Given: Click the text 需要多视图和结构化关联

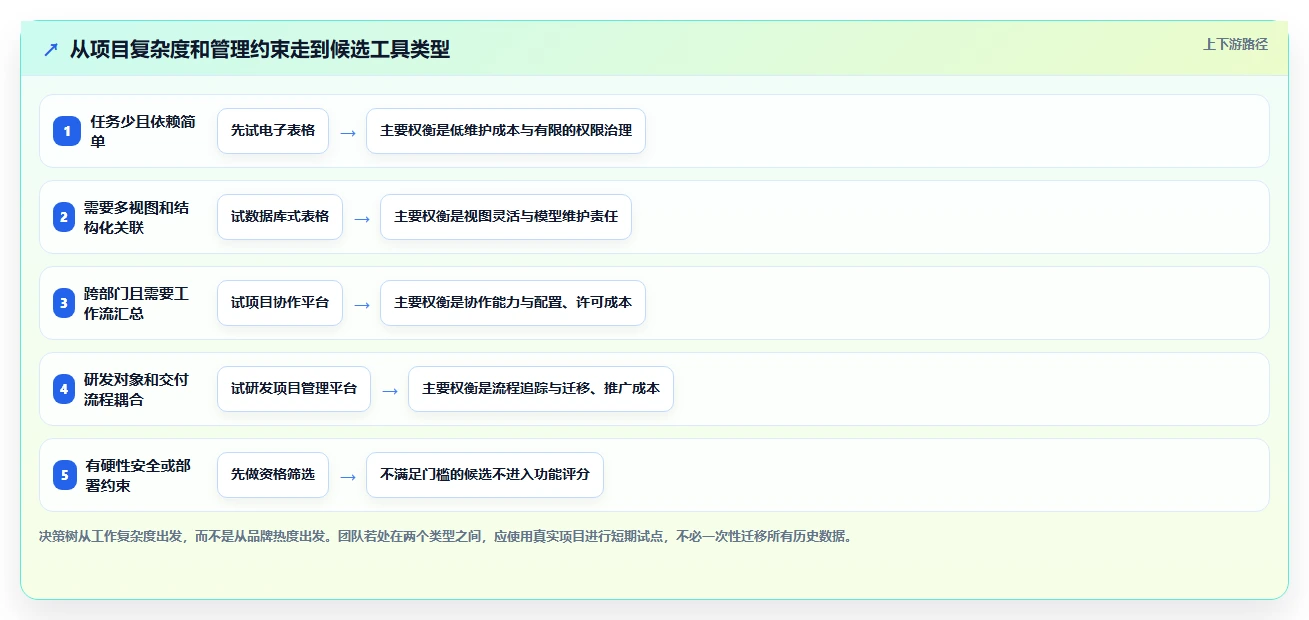Looking at the screenshot, I should 136,217.
